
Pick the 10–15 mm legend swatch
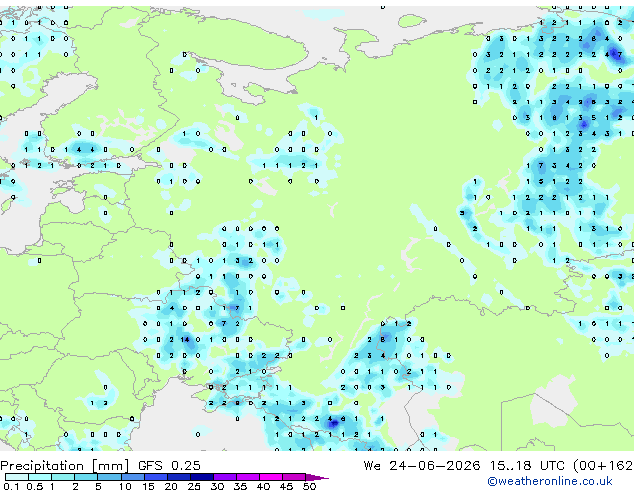[132, 477]
